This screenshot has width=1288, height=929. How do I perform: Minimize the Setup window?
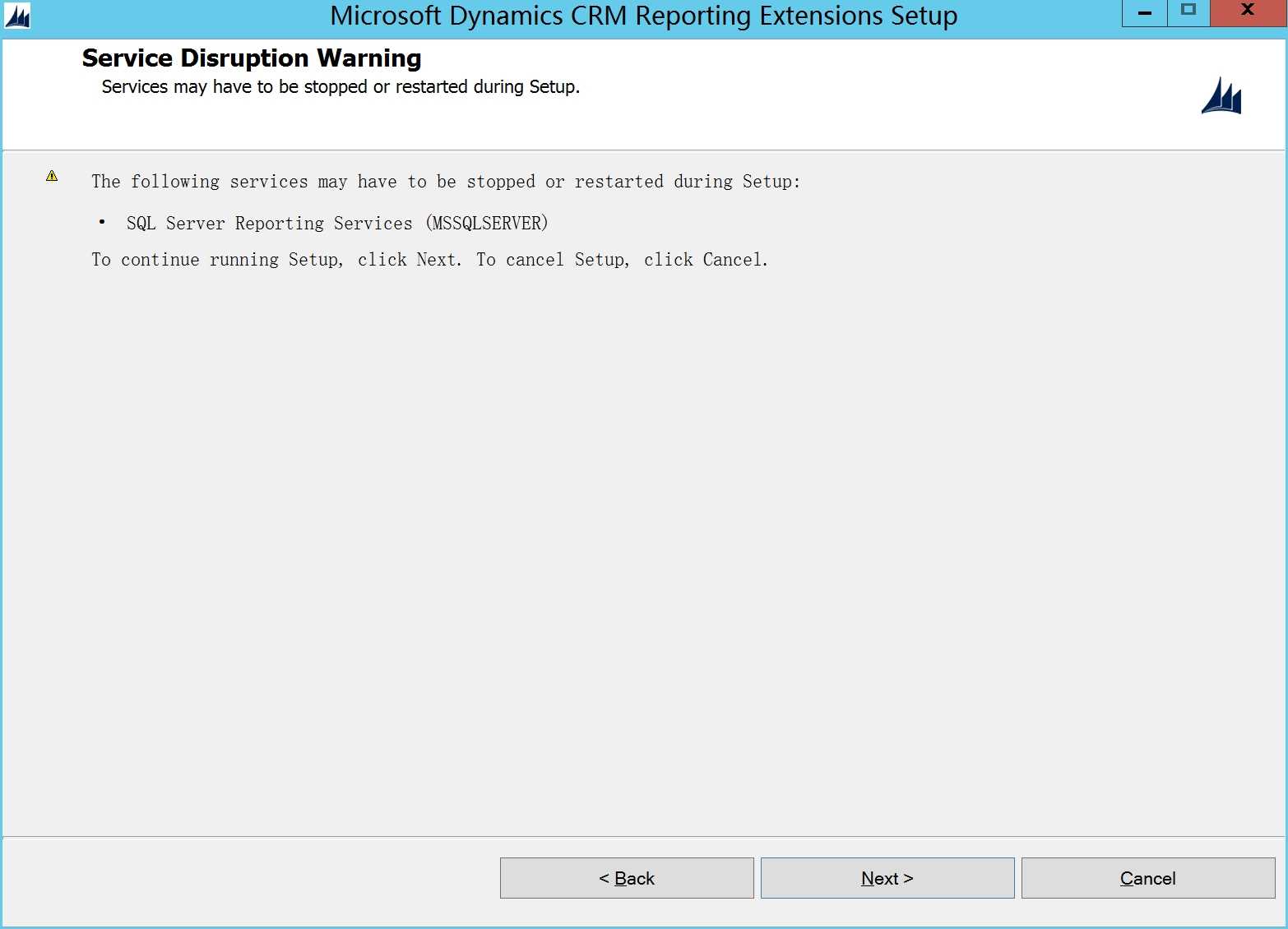1145,12
